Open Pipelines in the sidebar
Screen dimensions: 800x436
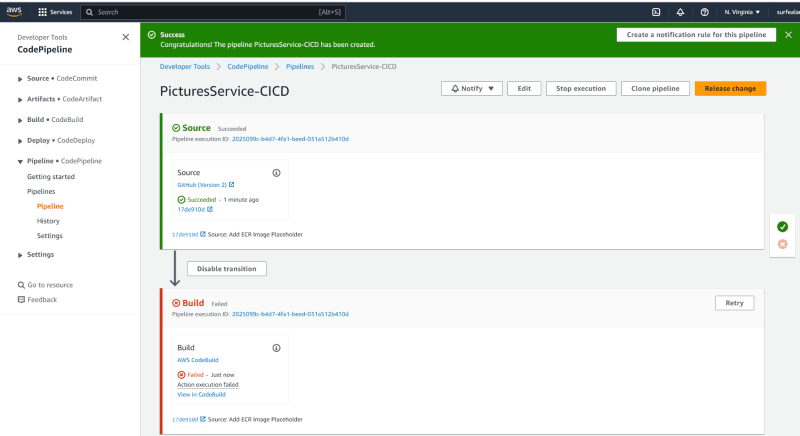[41, 191]
